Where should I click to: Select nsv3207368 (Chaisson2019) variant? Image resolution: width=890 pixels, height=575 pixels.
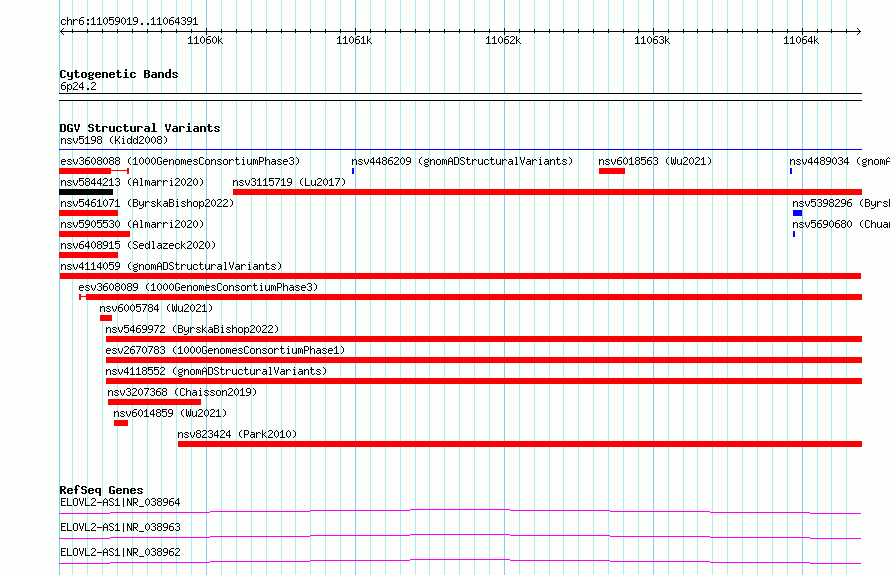pyautogui.click(x=182, y=392)
